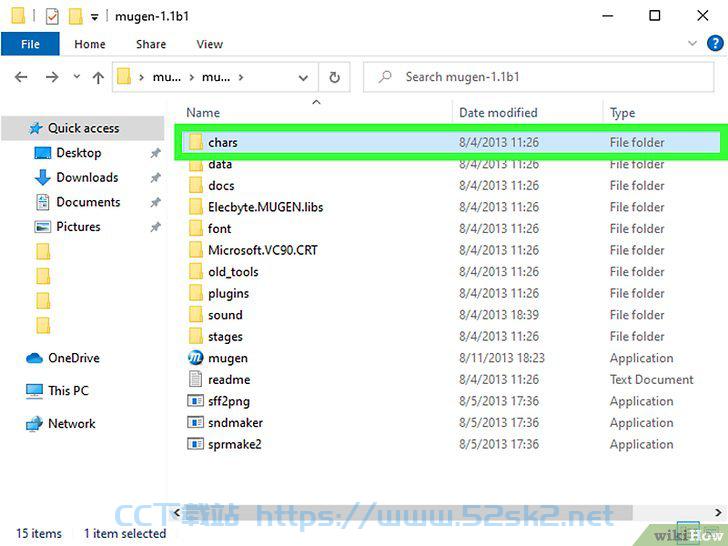Sort by the Type column header
Image resolution: width=728 pixels, height=546 pixels.
point(622,113)
